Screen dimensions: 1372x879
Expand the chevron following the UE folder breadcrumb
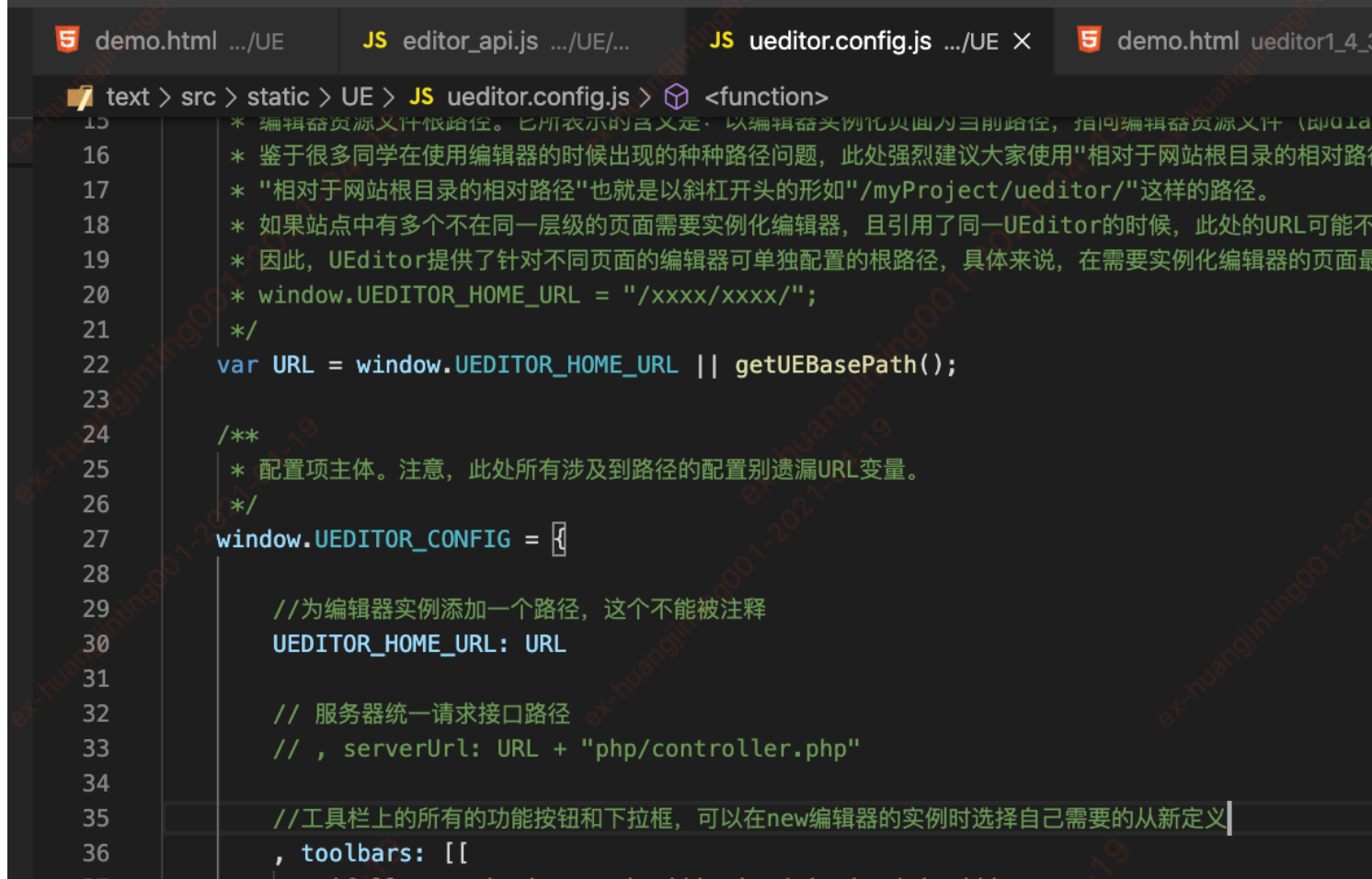390,97
